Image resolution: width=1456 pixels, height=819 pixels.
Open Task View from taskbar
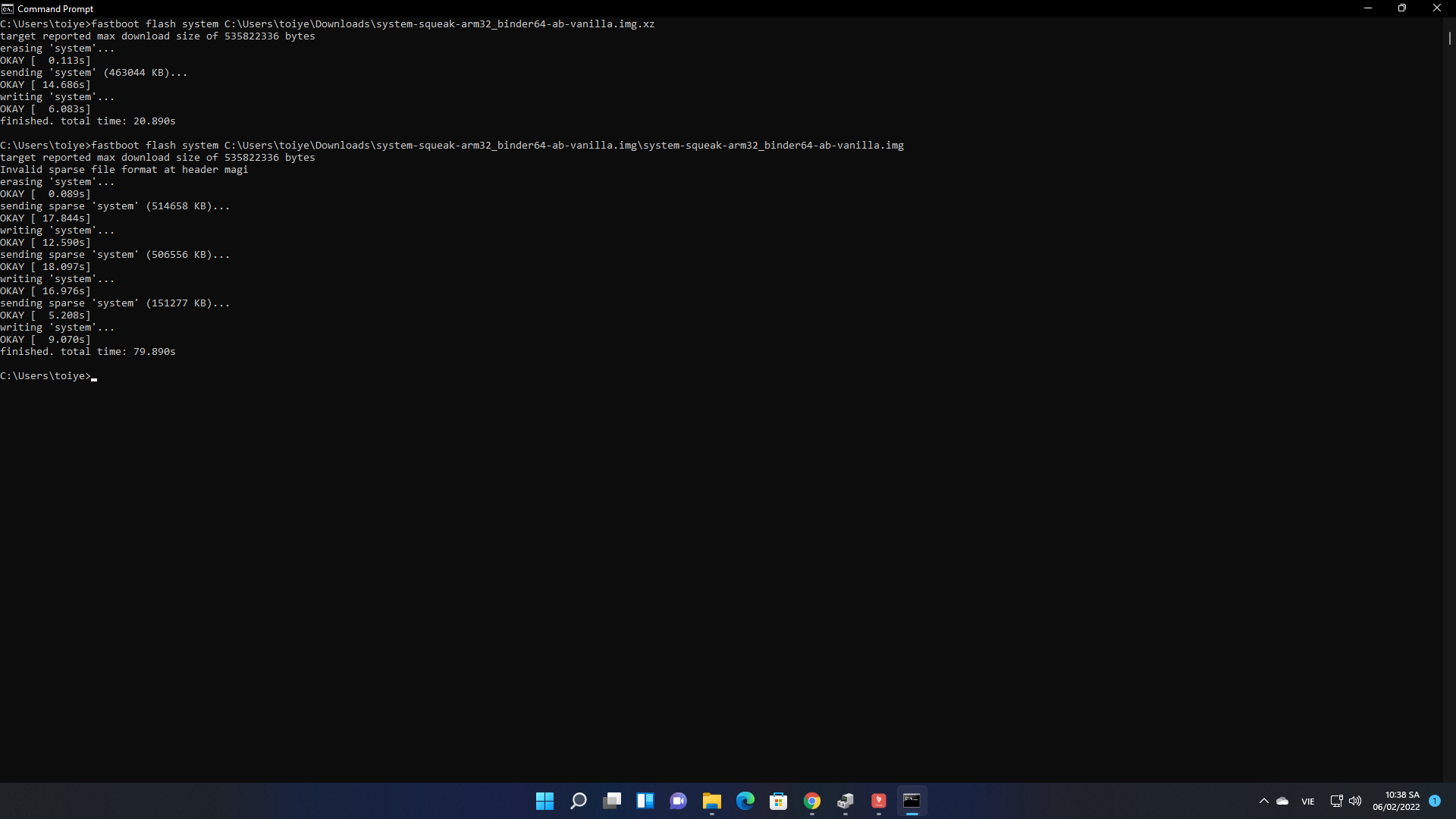[x=611, y=801]
